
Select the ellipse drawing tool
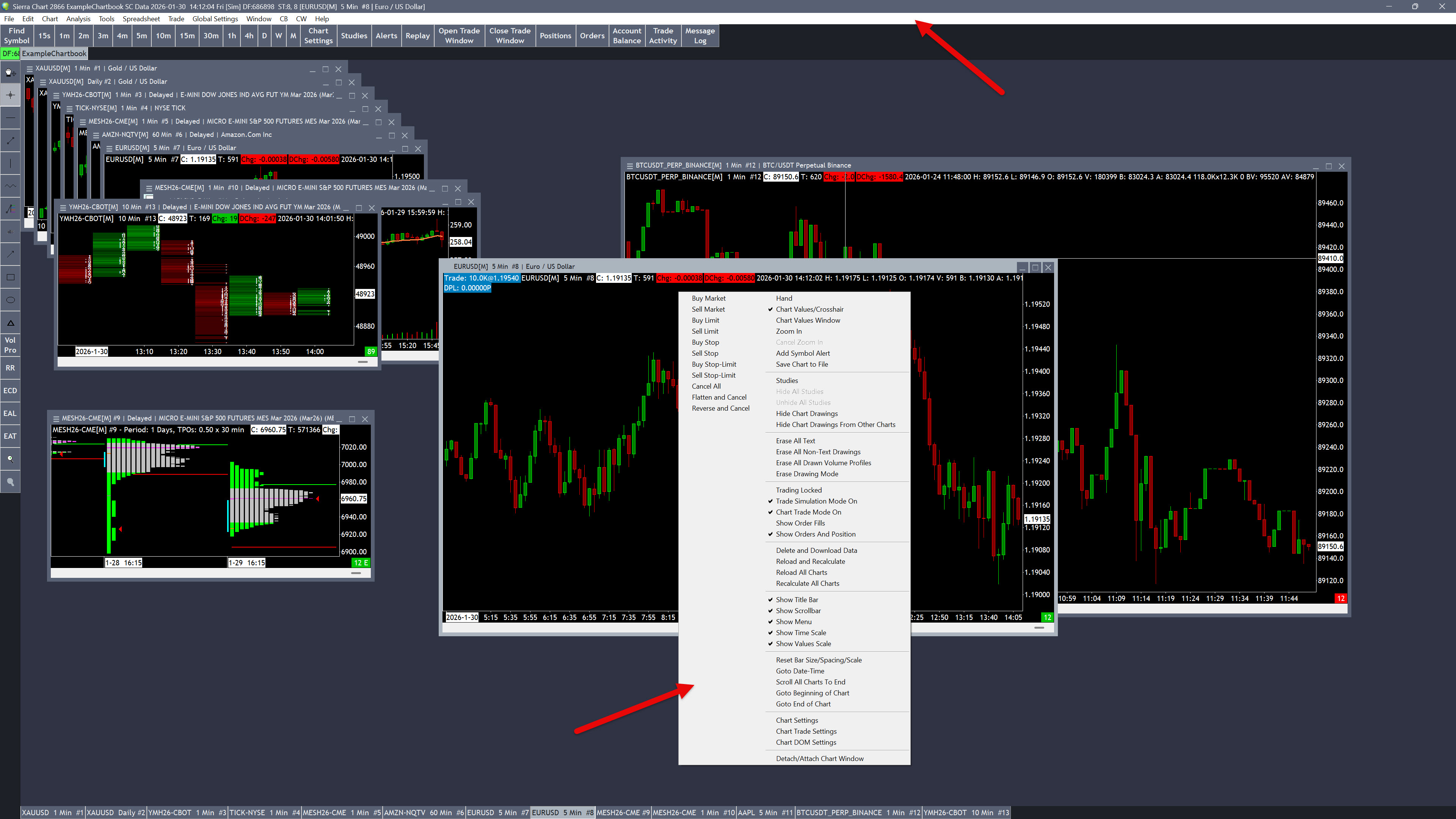[x=10, y=300]
